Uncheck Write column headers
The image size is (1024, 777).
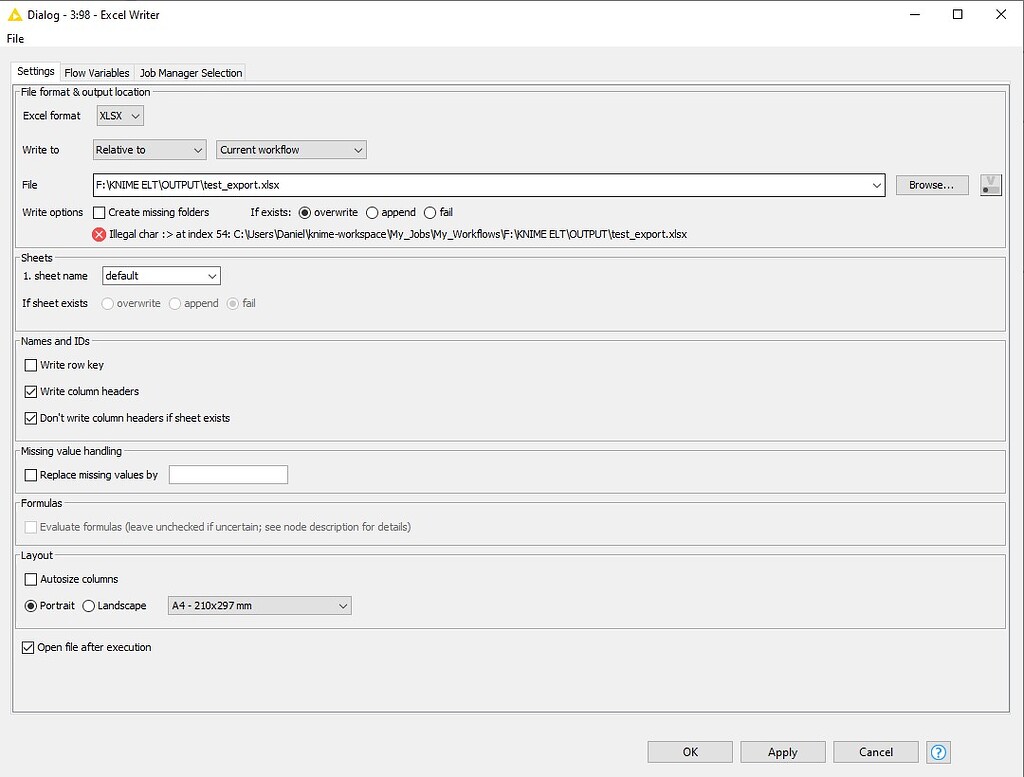30,392
